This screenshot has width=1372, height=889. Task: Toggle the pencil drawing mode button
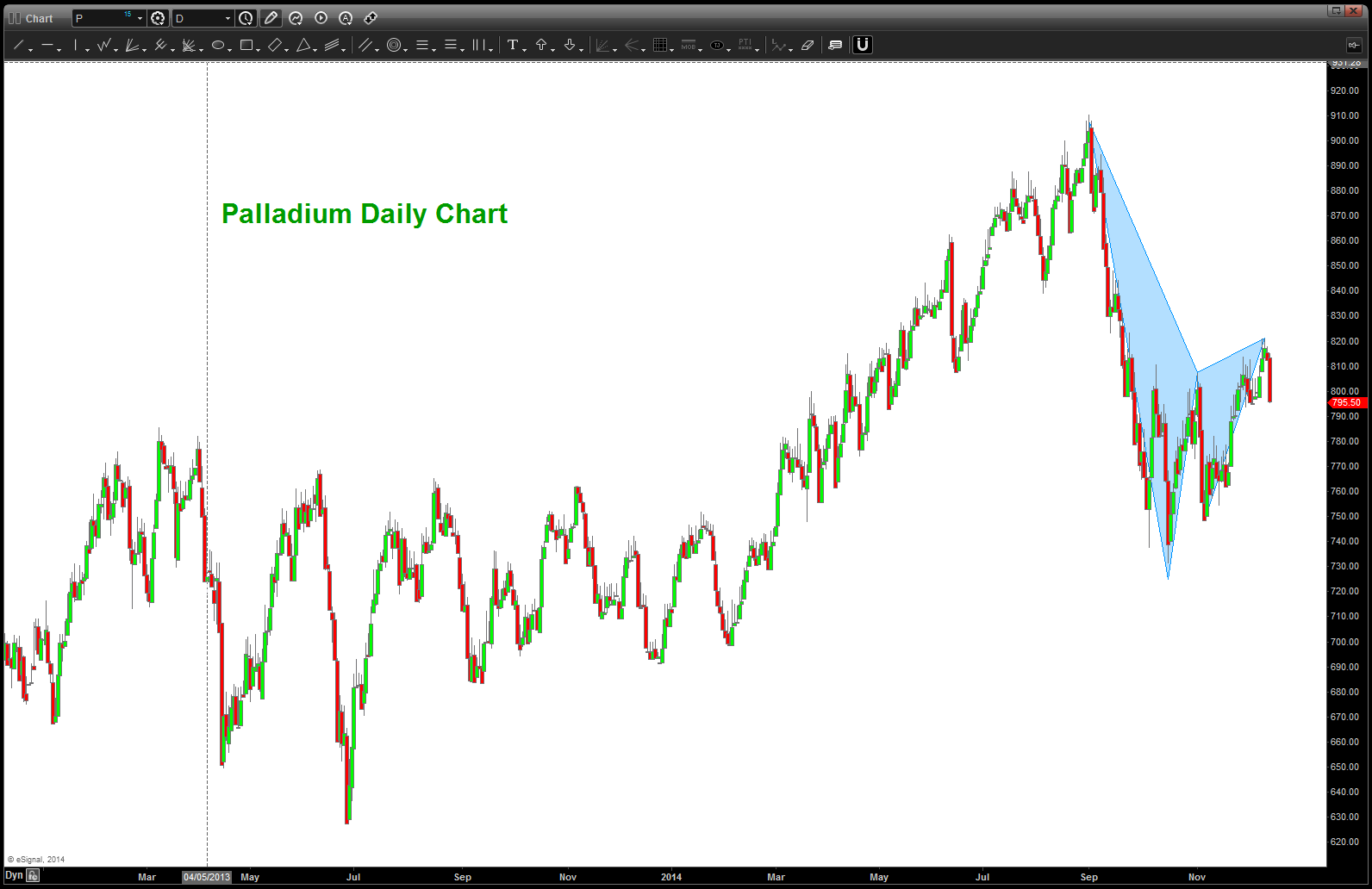pos(271,18)
